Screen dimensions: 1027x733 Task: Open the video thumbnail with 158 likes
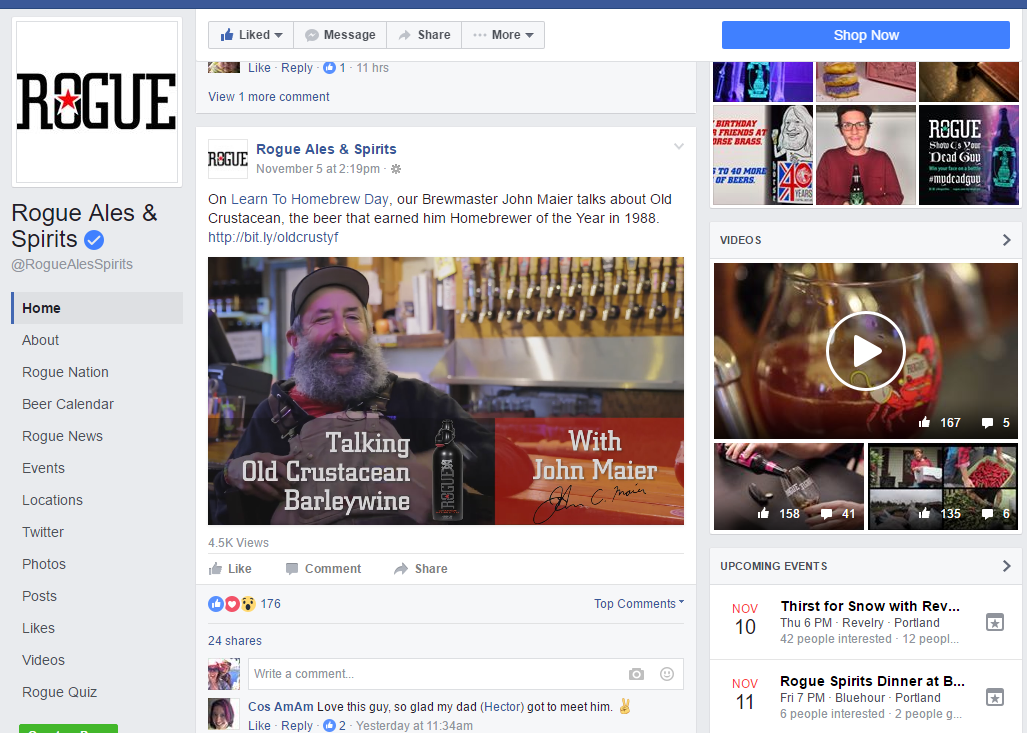tap(789, 486)
